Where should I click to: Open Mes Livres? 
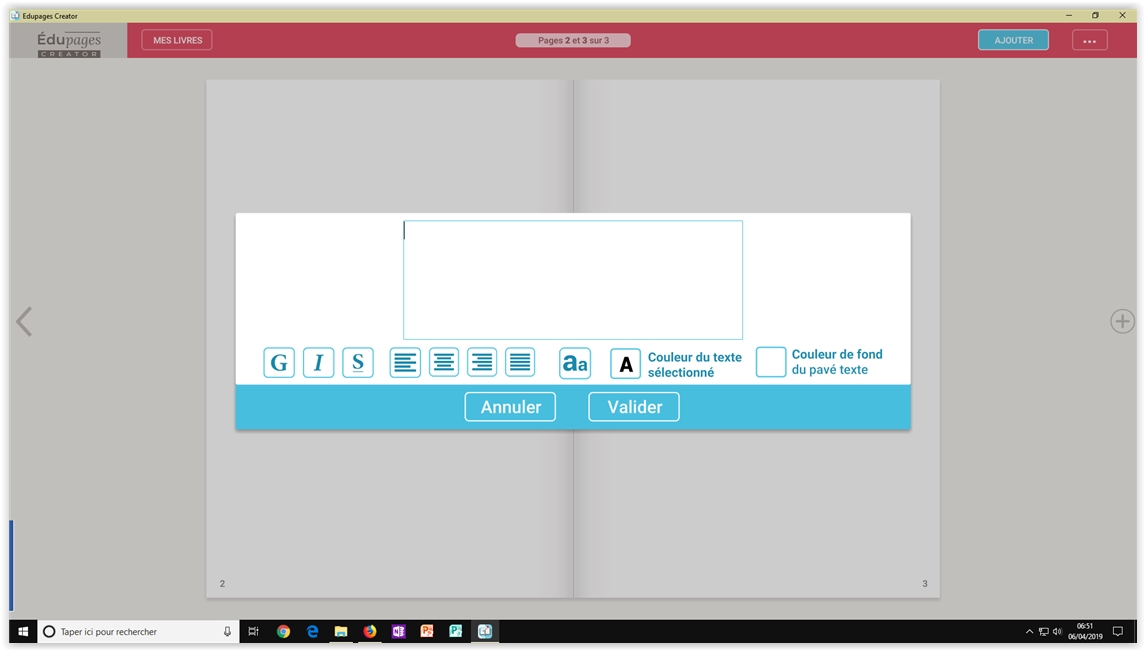(x=177, y=40)
